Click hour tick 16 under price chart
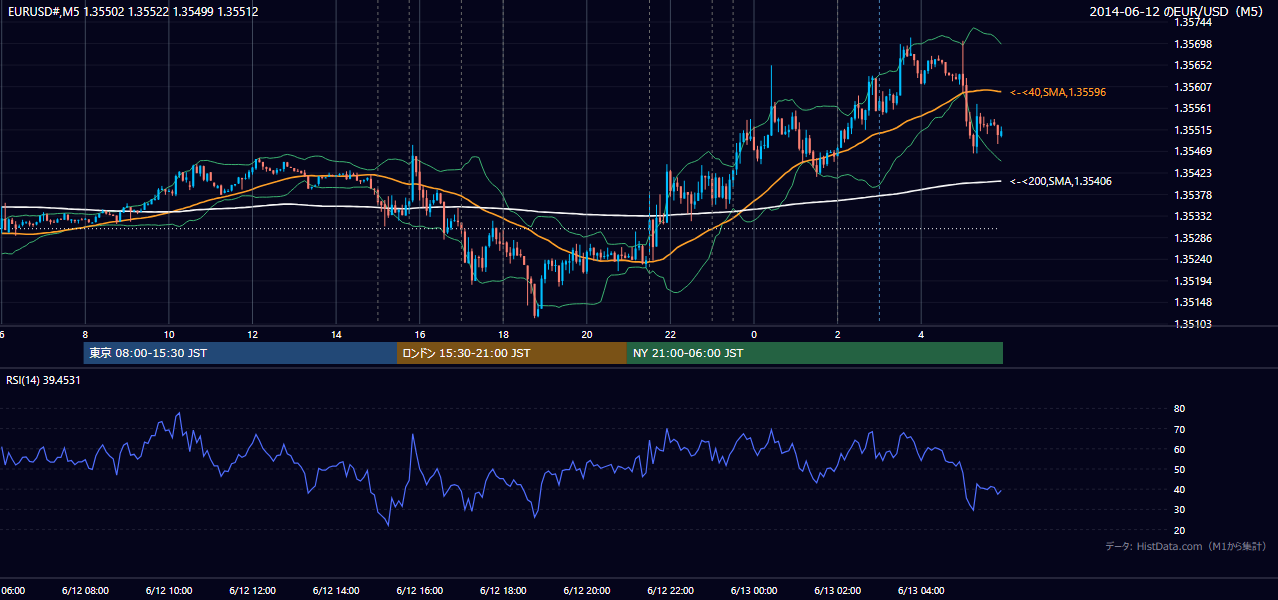 [420, 334]
